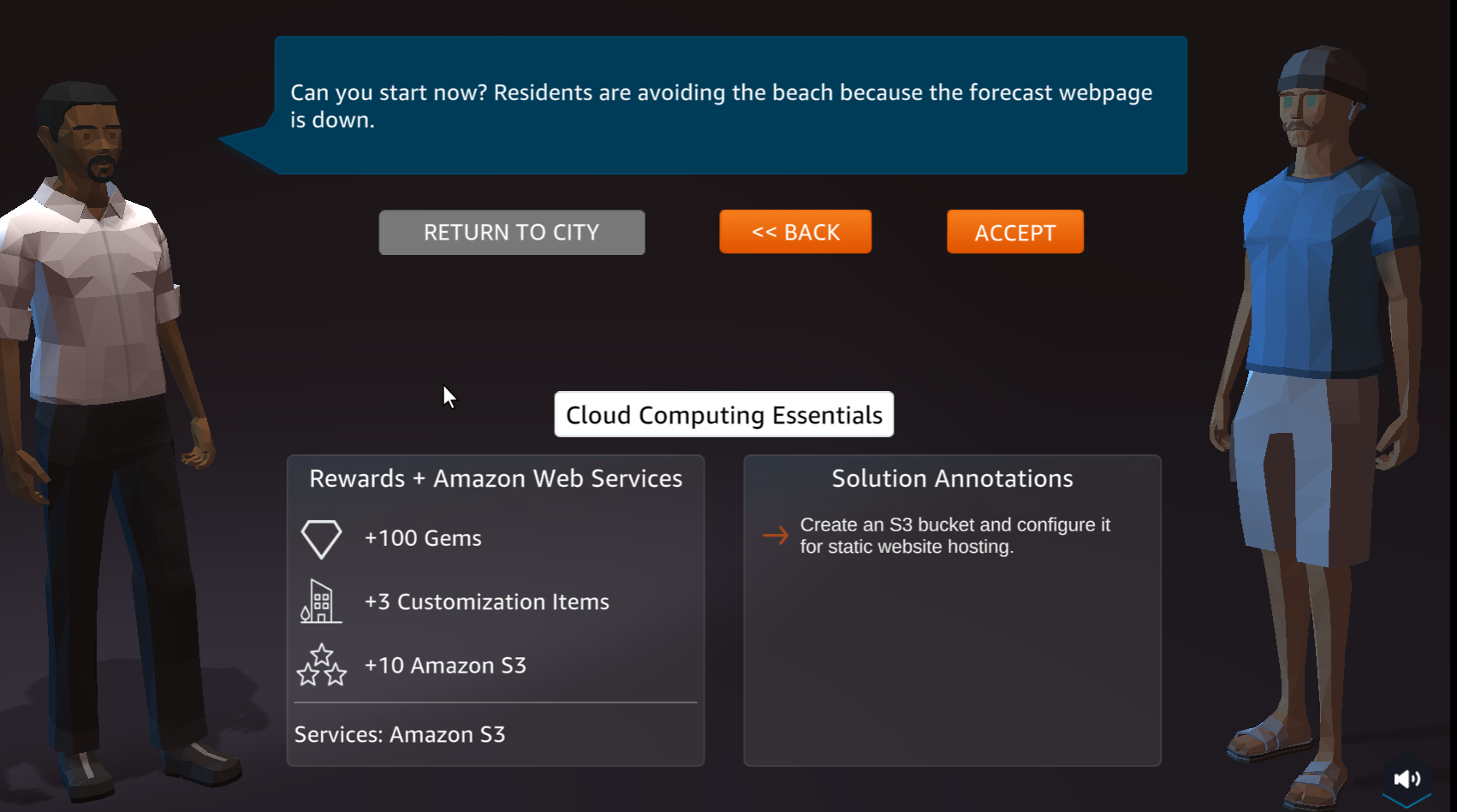Mute the game sound via speaker icon
Image resolution: width=1457 pixels, height=812 pixels.
(x=1406, y=779)
